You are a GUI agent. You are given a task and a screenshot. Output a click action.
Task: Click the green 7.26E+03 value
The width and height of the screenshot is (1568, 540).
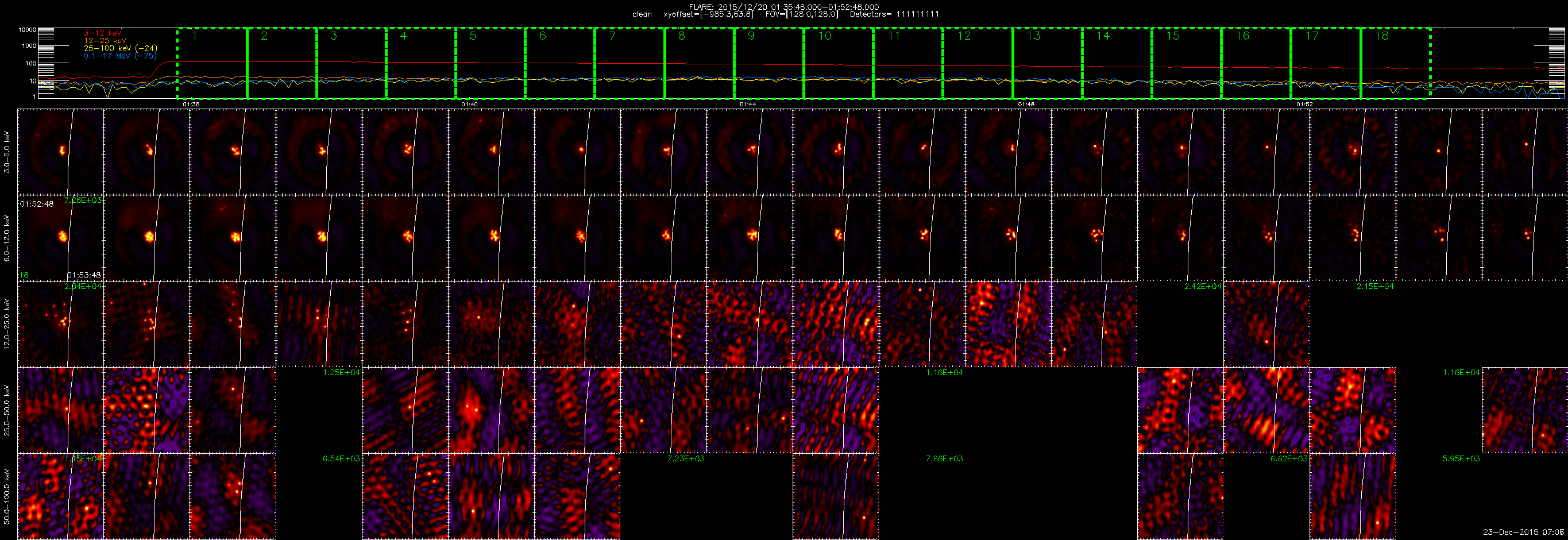[83, 200]
